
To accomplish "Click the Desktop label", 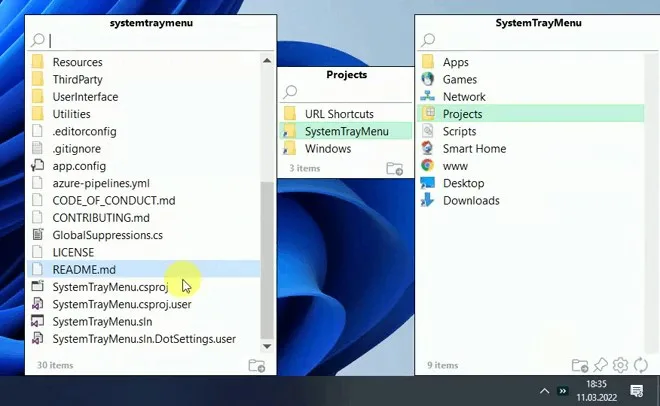I will (463, 183).
